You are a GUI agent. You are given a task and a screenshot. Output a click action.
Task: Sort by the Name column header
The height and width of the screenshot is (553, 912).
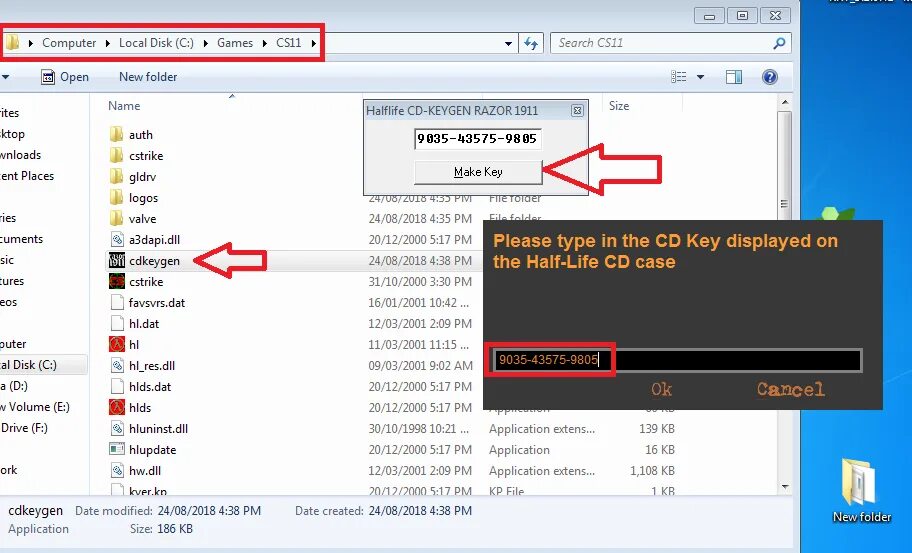[x=124, y=106]
